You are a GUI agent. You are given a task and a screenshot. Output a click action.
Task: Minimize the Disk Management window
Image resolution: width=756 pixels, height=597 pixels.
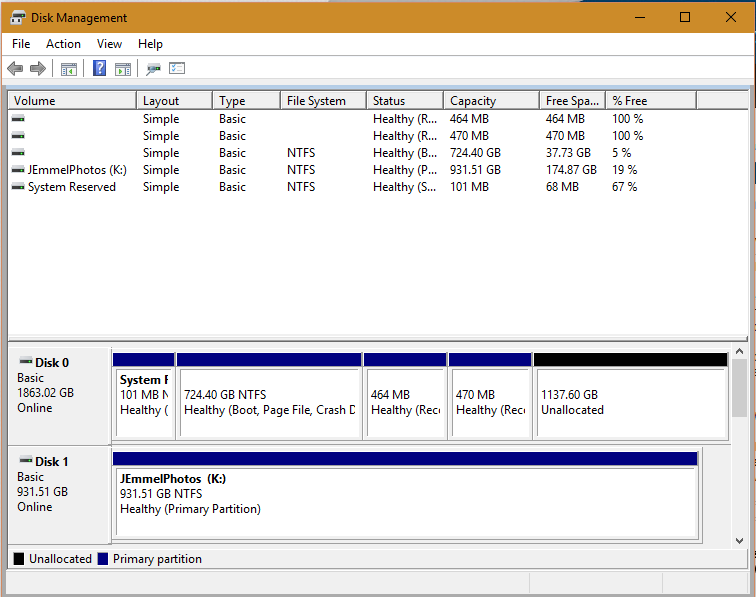tap(640, 18)
